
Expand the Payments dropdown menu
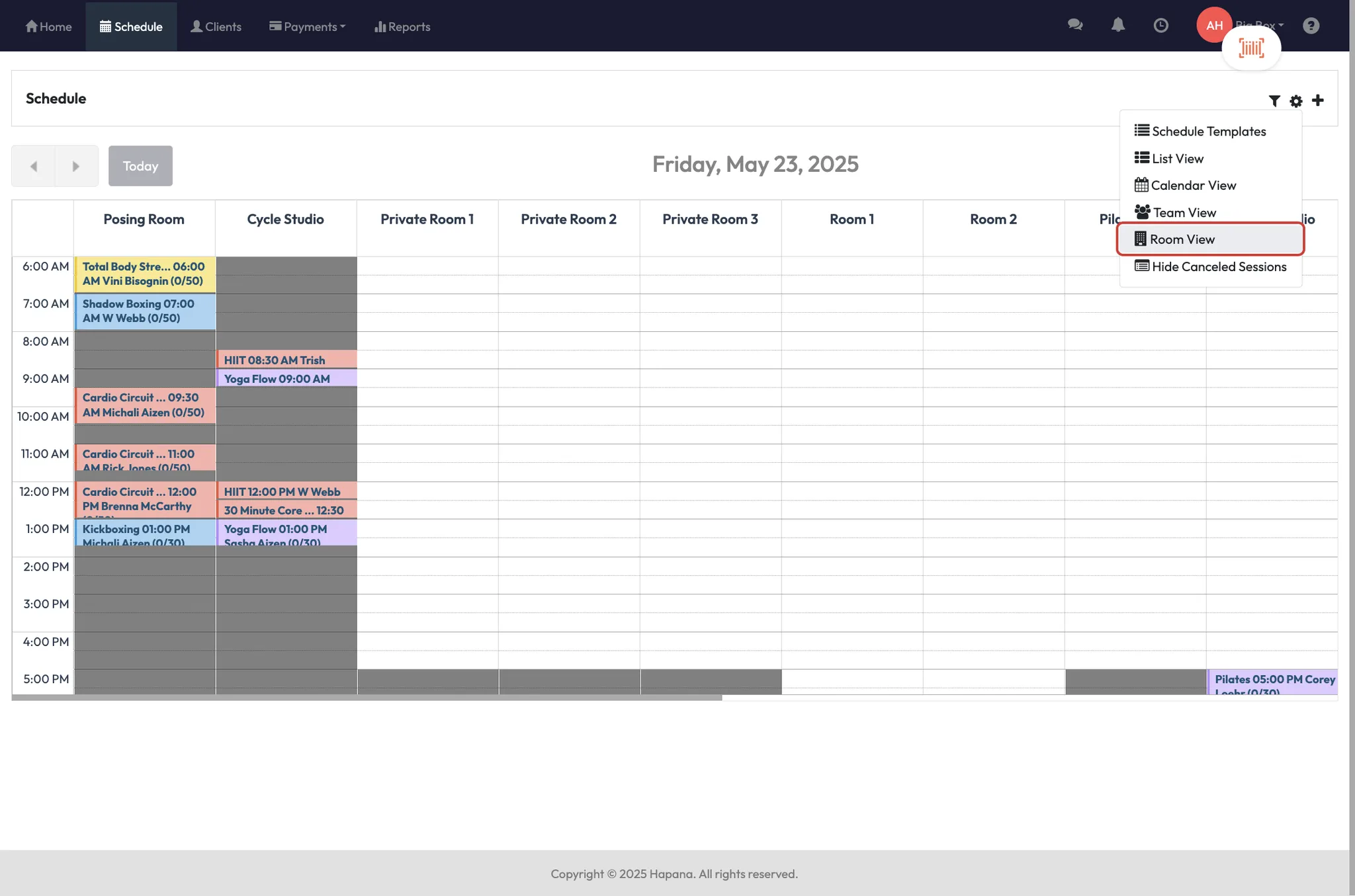(x=307, y=26)
